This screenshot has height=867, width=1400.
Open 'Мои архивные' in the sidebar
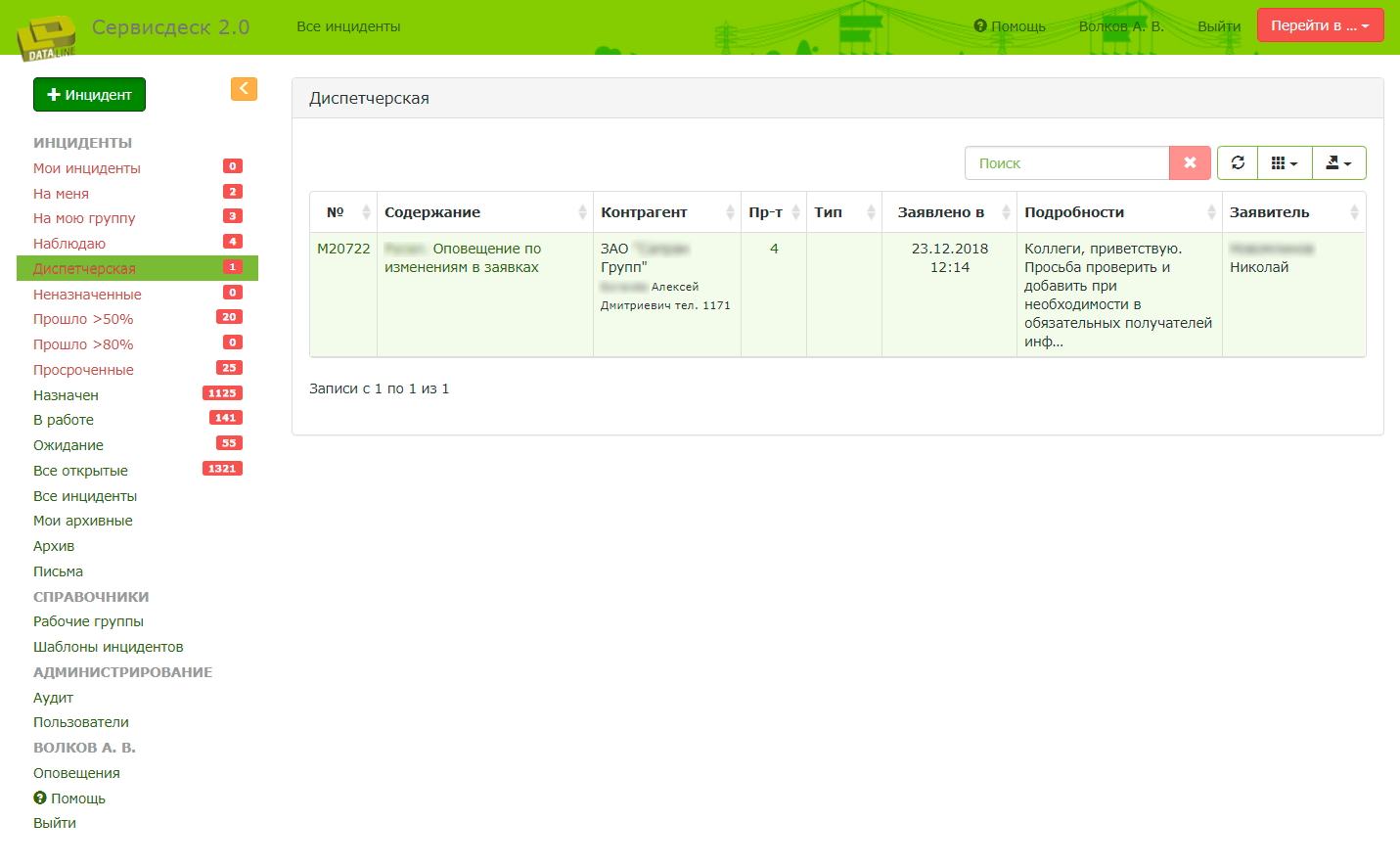coord(83,521)
